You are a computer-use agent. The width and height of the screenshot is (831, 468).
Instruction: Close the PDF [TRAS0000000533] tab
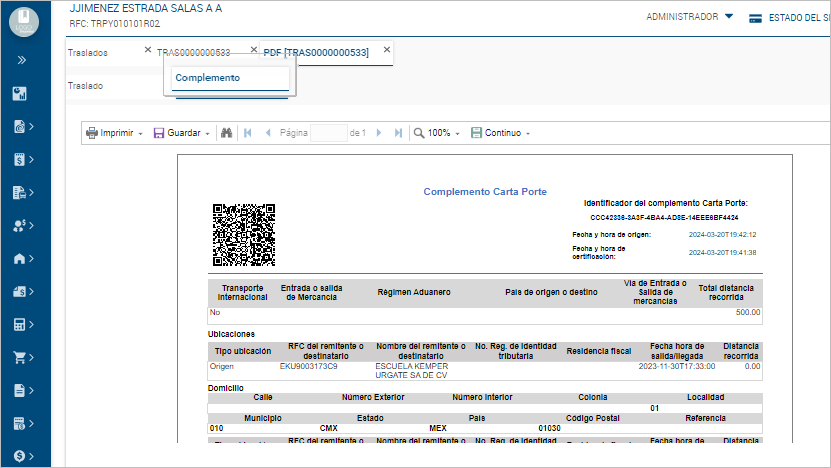[387, 49]
